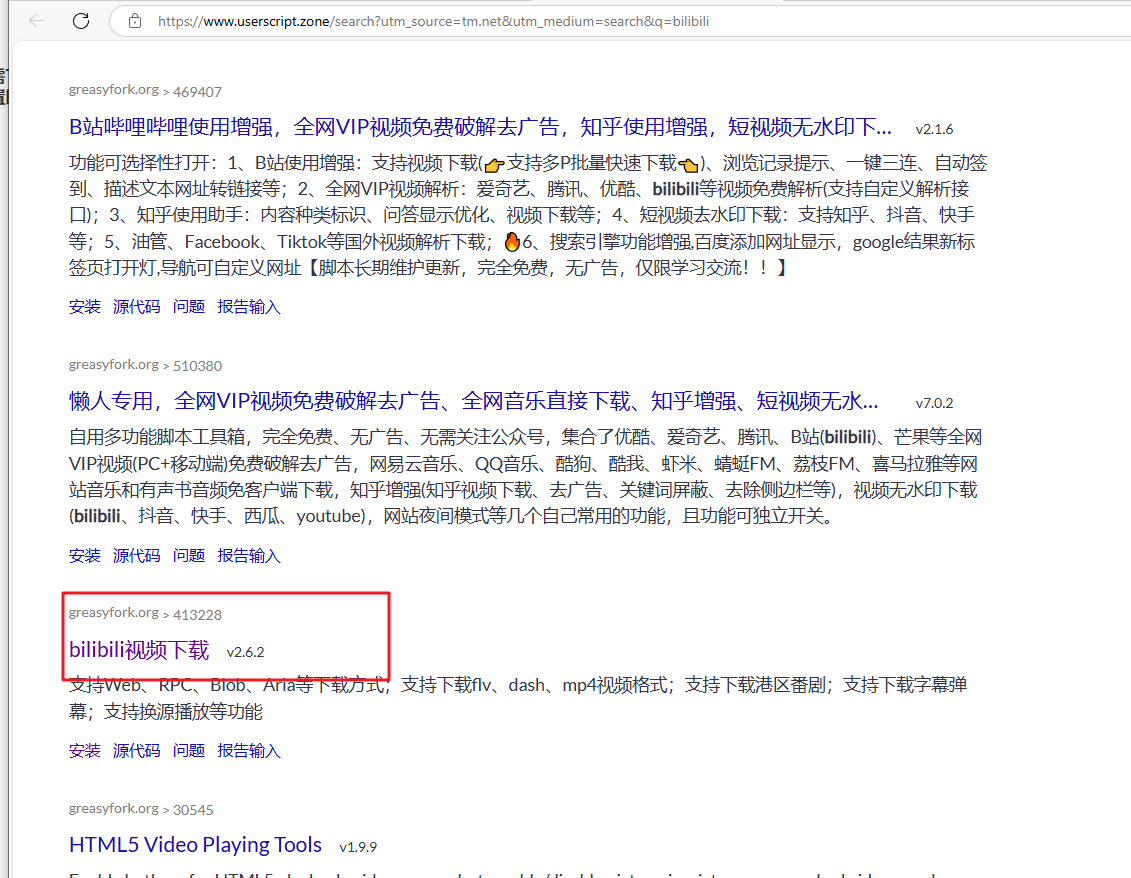The image size is (1131, 878).
Task: Click 安装 under the B站哔哩哔哩使用增强 script
Action: 84,307
